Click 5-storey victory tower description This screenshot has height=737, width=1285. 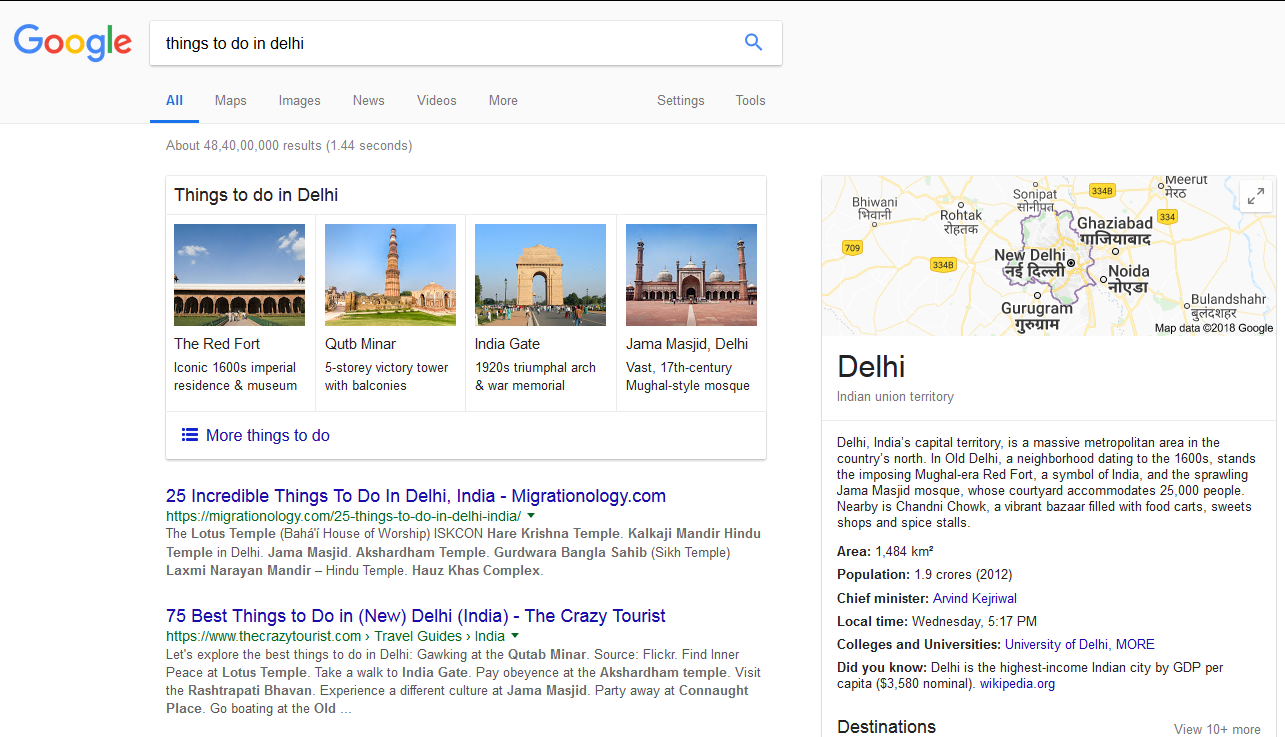(387, 377)
